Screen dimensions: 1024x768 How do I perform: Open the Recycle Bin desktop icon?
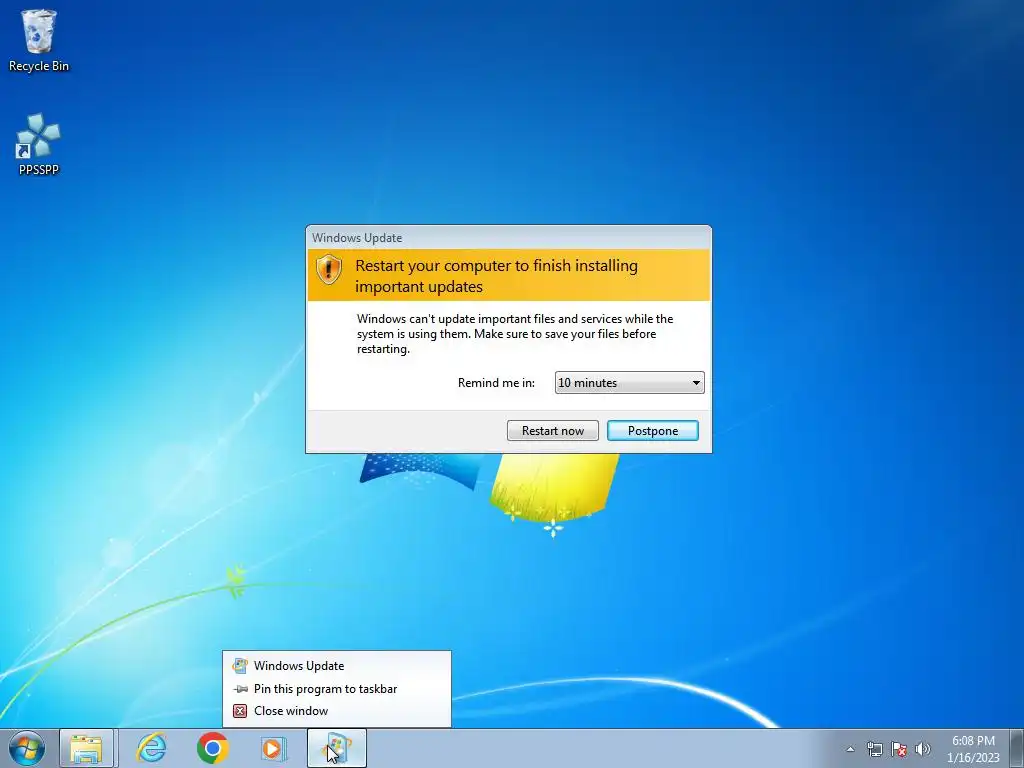tap(39, 40)
